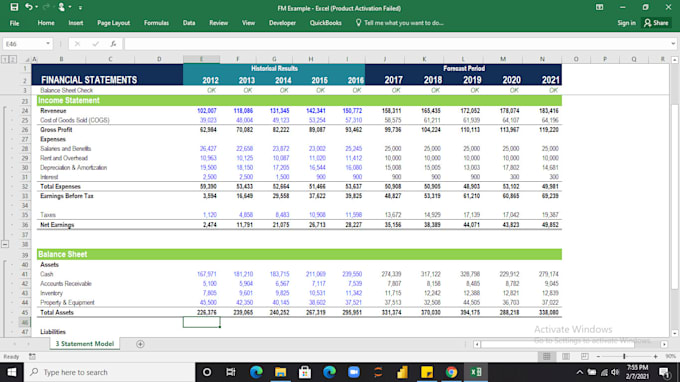Click the Cancel (X) formula bar icon

pyautogui.click(x=77, y=44)
